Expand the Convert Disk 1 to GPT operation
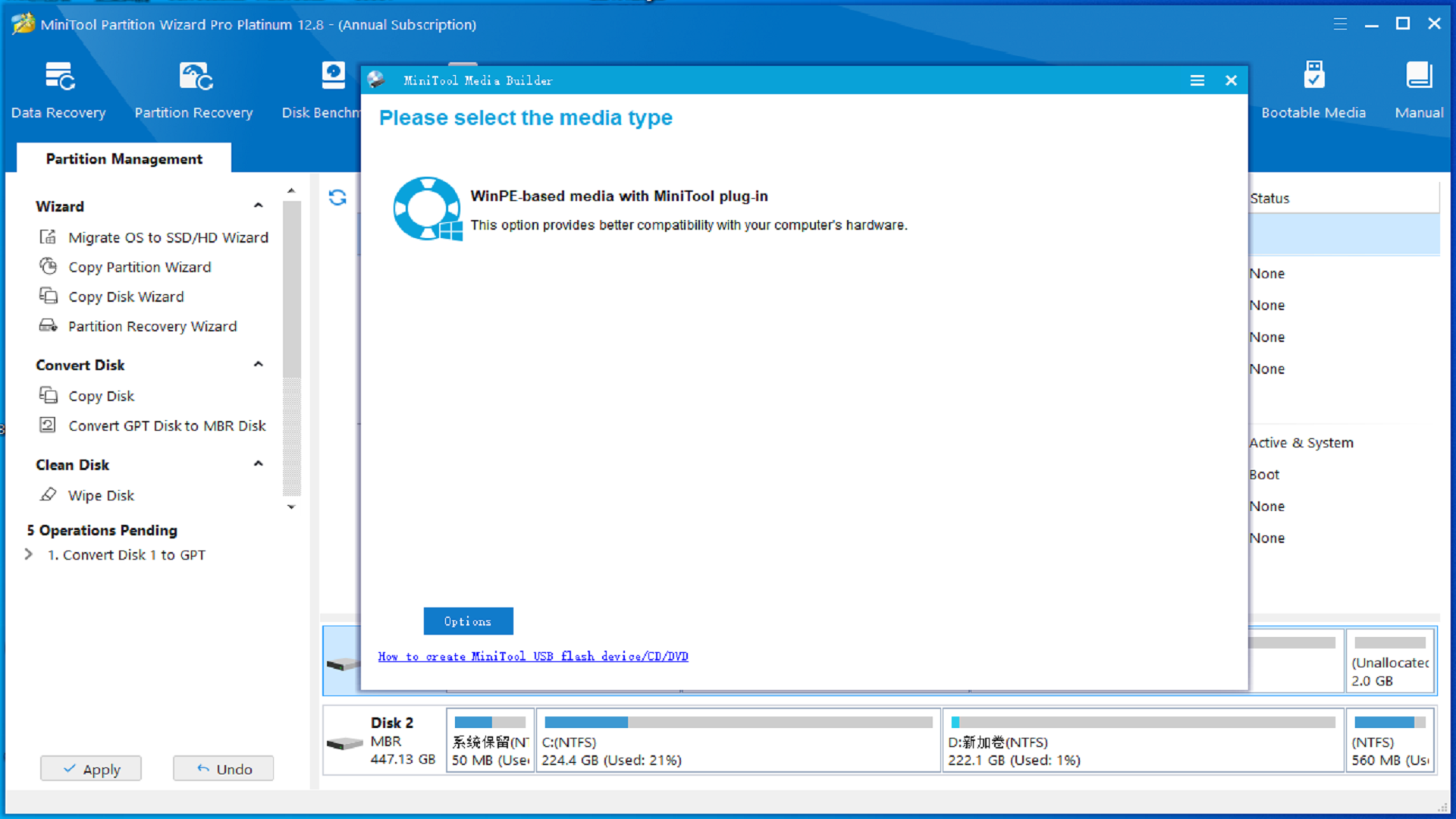Screen dimensions: 1456x819 pyautogui.click(x=29, y=554)
